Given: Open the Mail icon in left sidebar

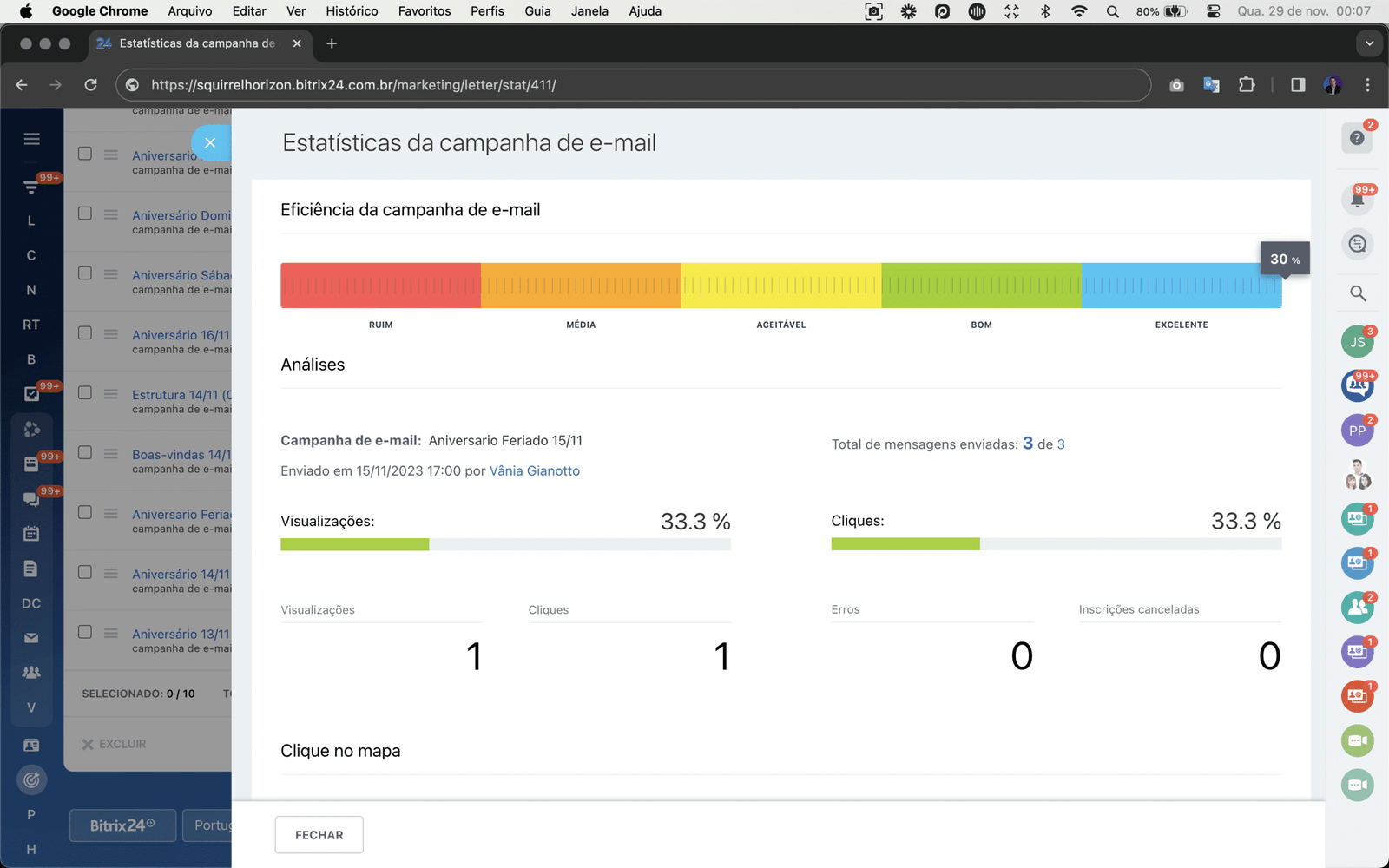Looking at the screenshot, I should pos(31,637).
